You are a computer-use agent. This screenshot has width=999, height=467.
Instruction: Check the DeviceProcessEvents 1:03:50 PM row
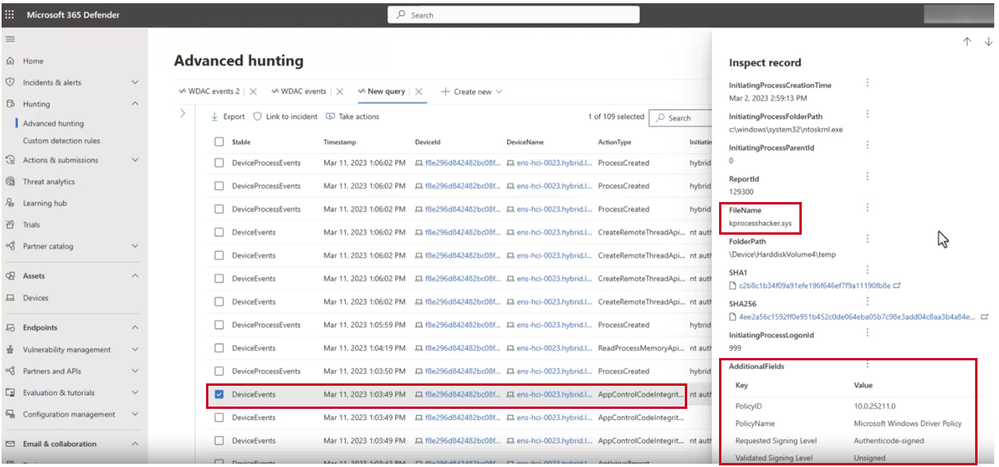click(x=219, y=371)
